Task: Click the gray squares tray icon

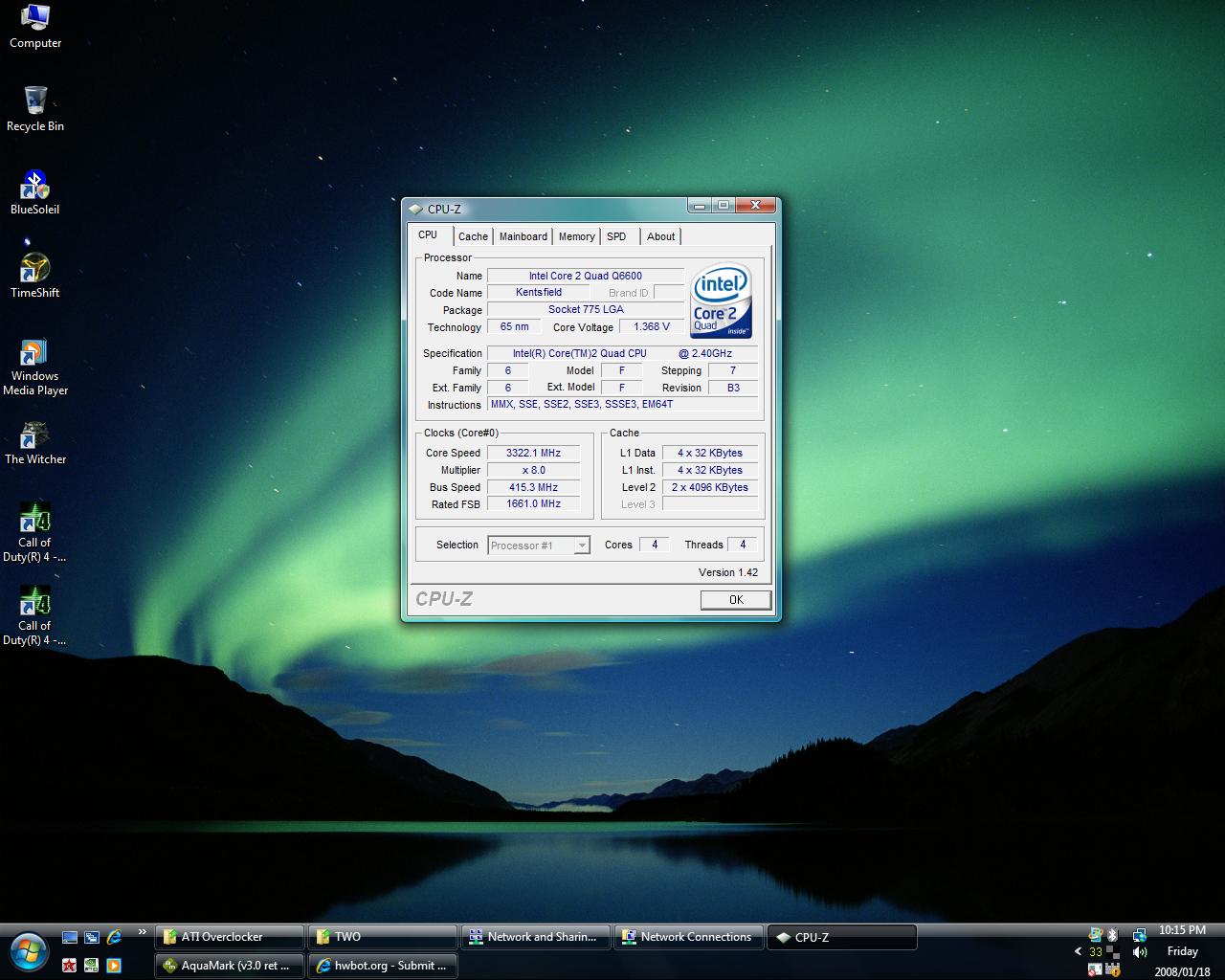Action: coord(1113,952)
